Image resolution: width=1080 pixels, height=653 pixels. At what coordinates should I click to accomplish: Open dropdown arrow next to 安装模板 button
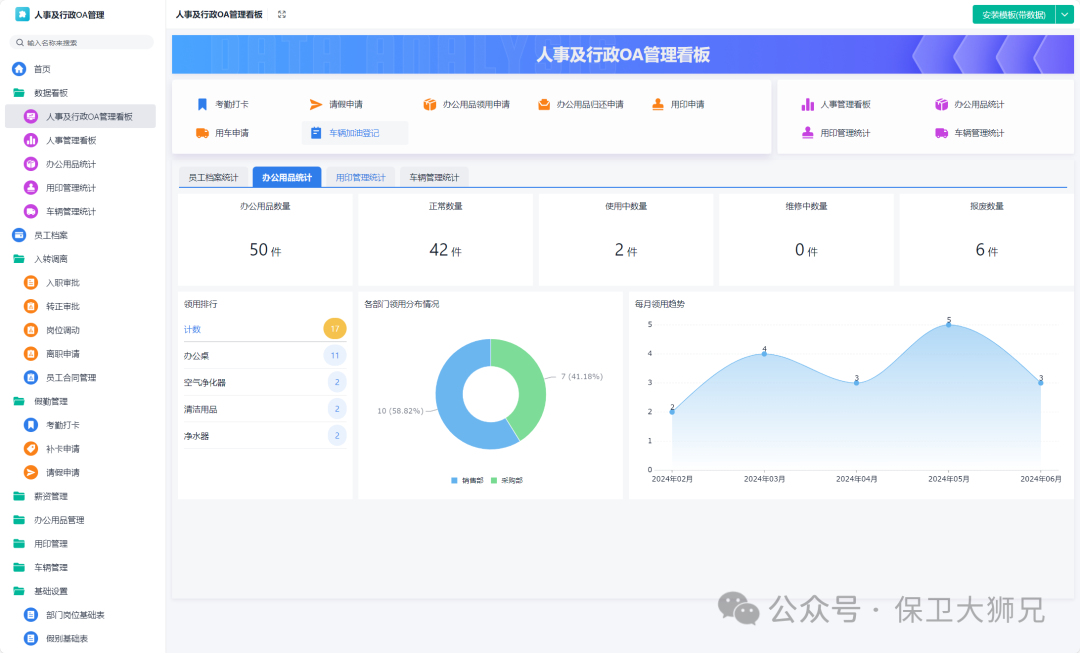(x=1064, y=15)
